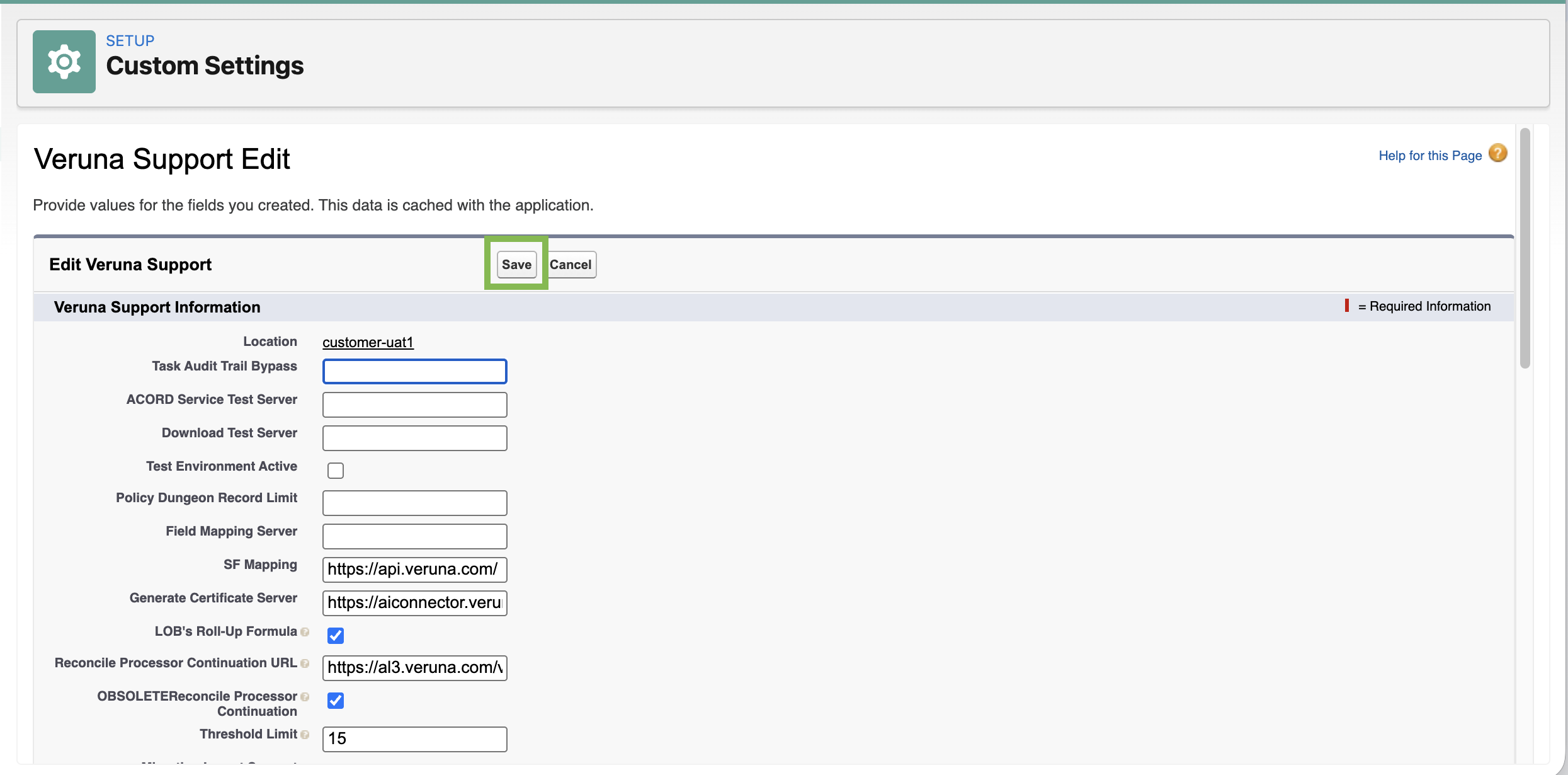The height and width of the screenshot is (775, 1568).
Task: Uncheck LOB's Roll-Up Formula checkbox
Action: (x=336, y=636)
